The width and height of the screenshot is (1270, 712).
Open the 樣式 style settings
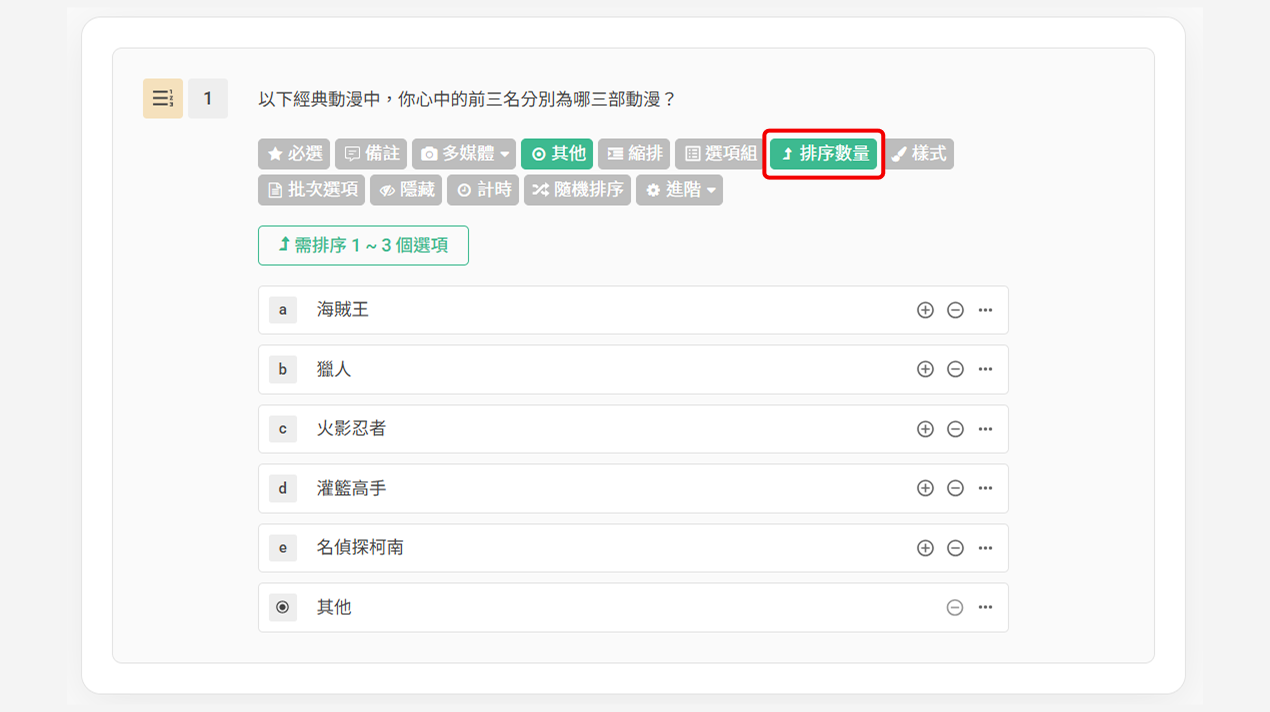click(919, 154)
